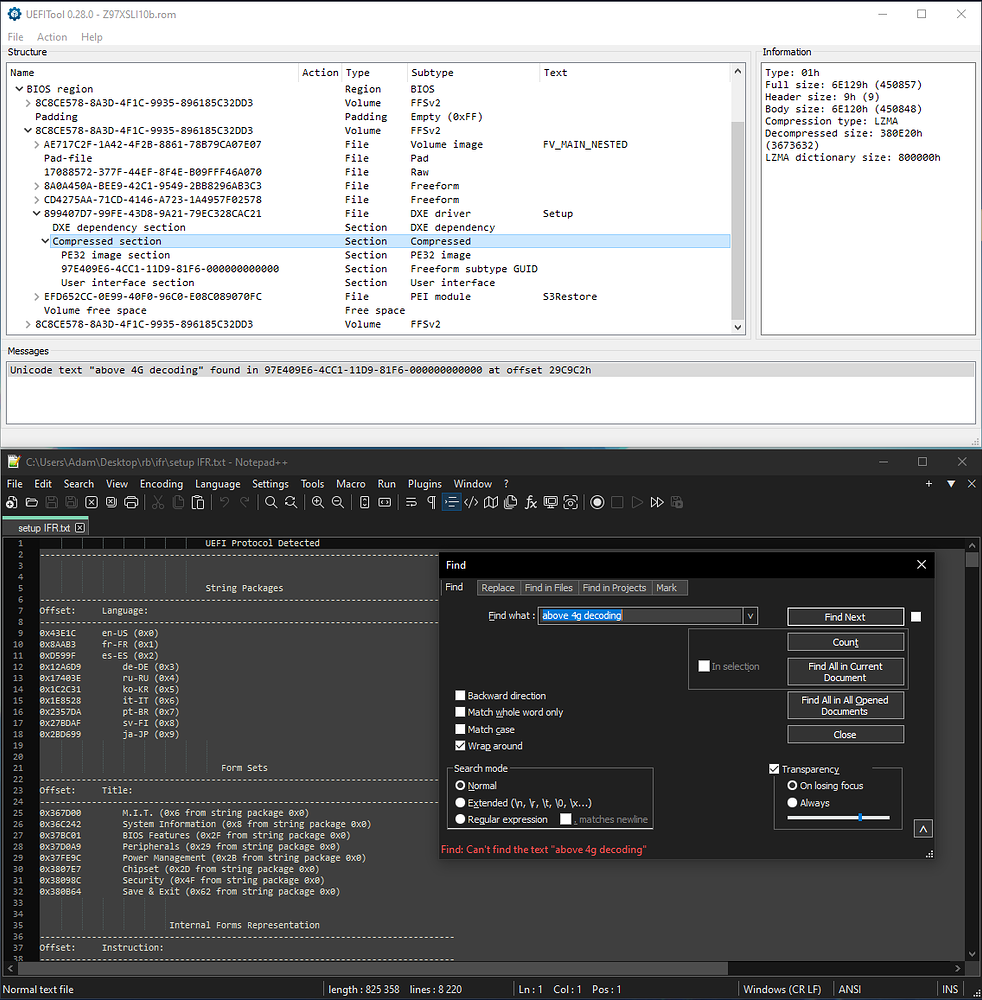982x1000 pixels.
Task: Expand the CD4275AA-71CD-4146 Freeform file
Action: point(37,200)
